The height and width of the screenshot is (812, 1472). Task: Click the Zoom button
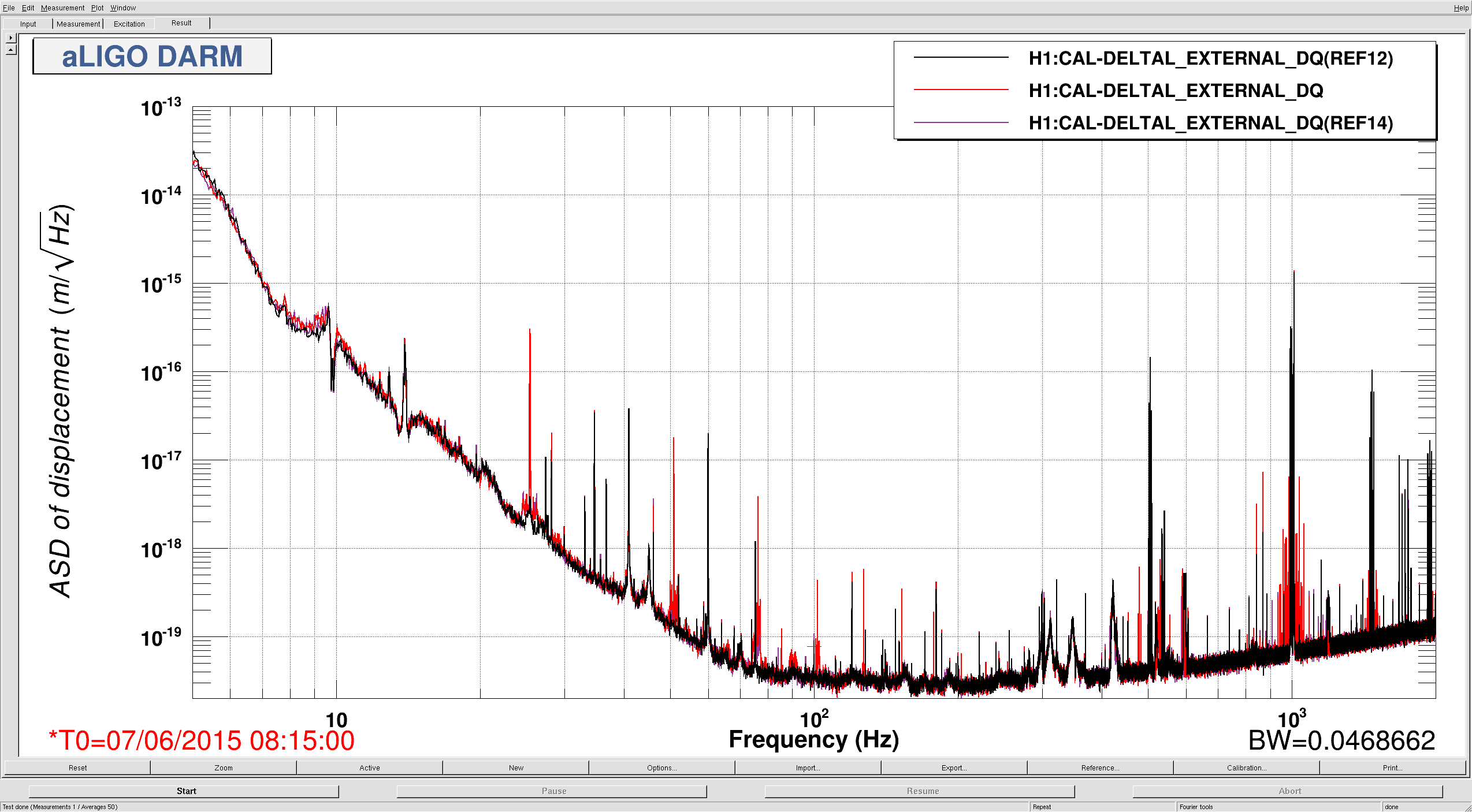pyautogui.click(x=224, y=768)
